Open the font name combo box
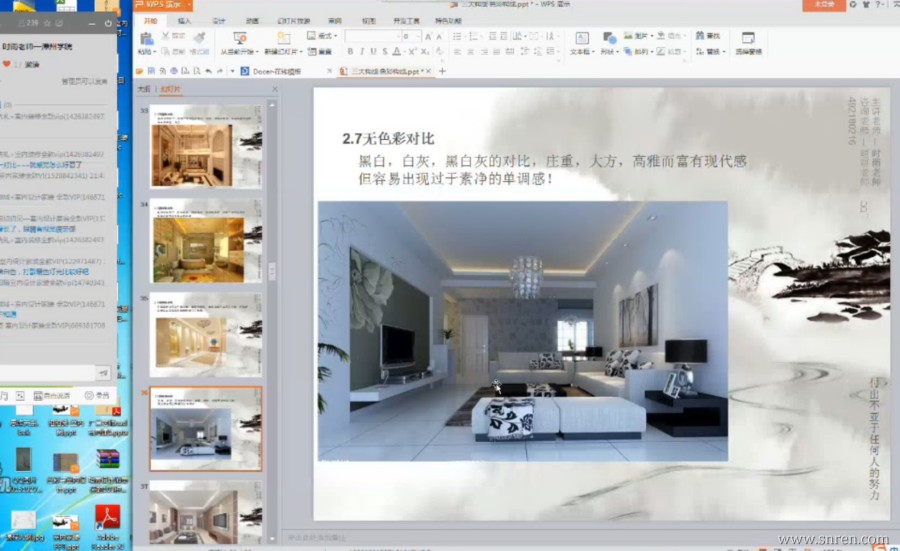Viewport: 900px width, 551px height. tap(373, 36)
